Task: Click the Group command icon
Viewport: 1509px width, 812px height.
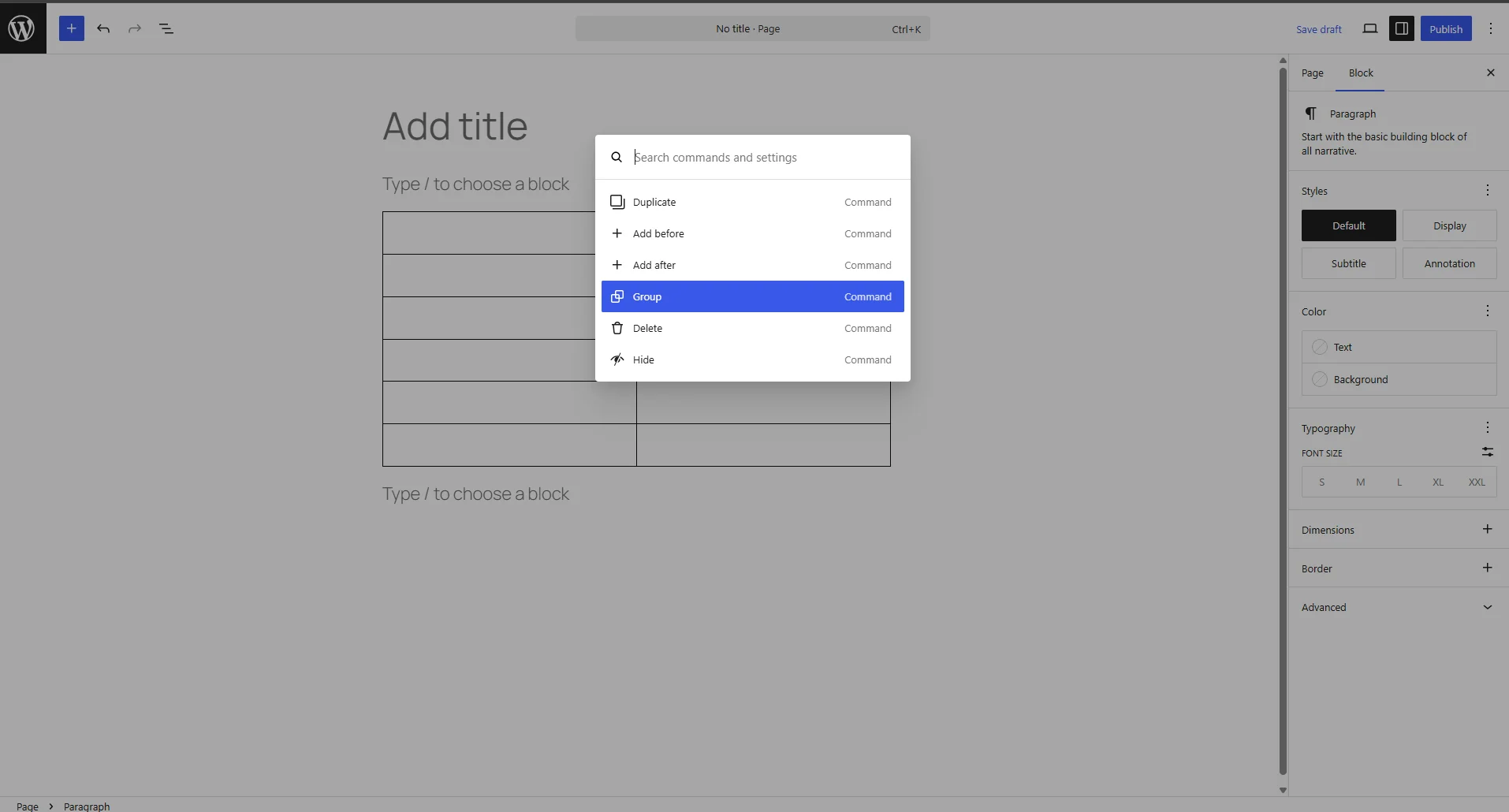Action: (x=617, y=296)
